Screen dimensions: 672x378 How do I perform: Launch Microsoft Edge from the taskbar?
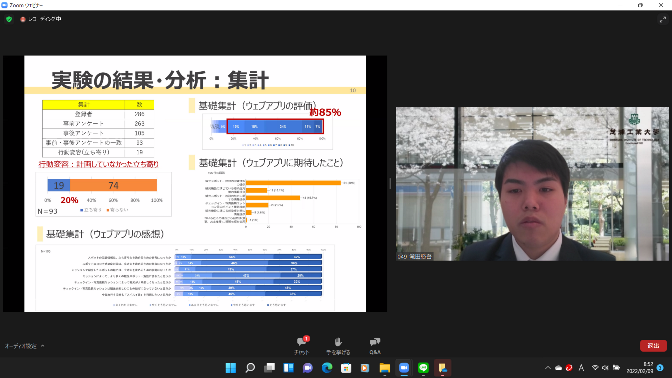click(327, 368)
